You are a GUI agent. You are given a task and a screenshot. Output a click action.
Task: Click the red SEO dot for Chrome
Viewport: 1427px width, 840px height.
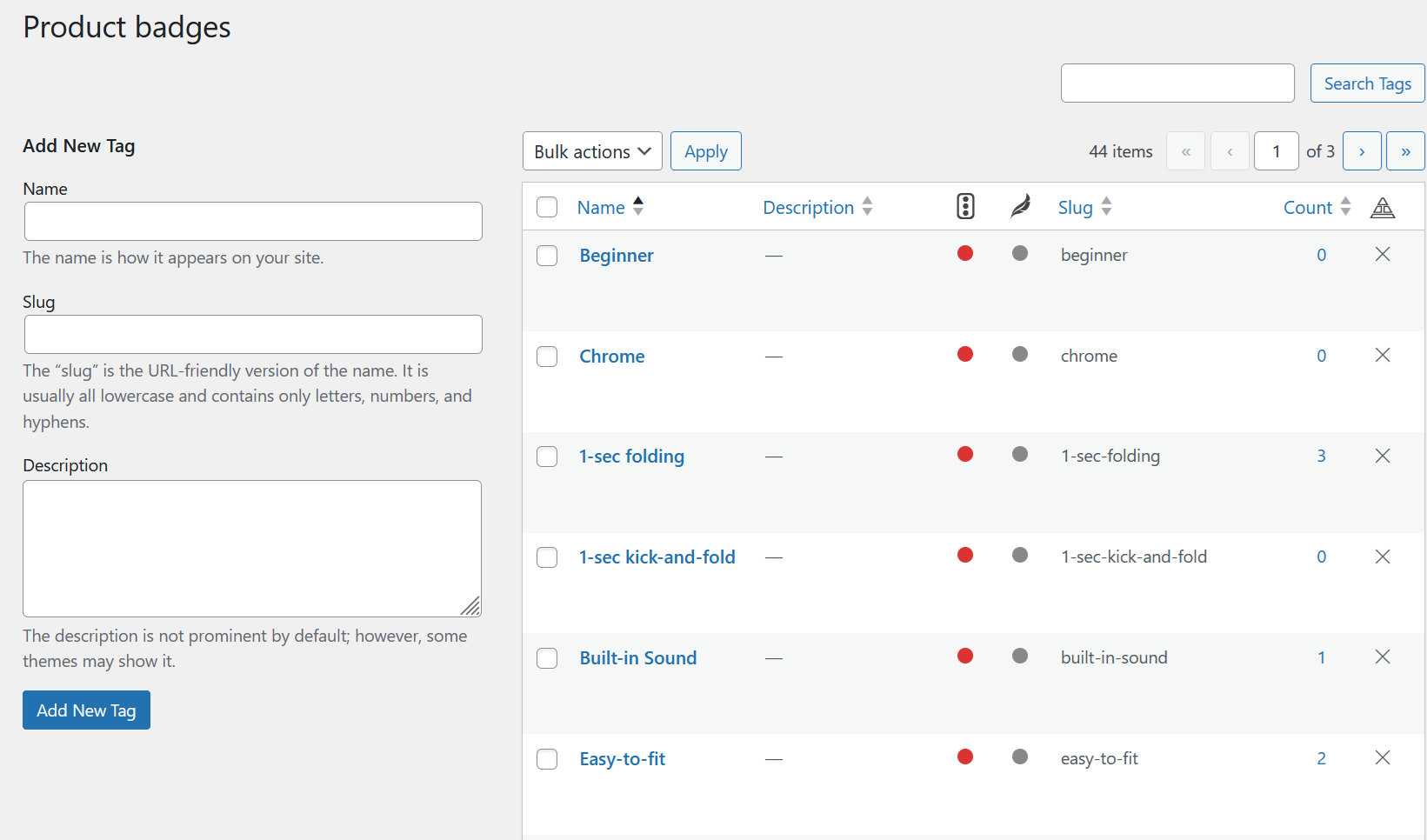pos(965,354)
